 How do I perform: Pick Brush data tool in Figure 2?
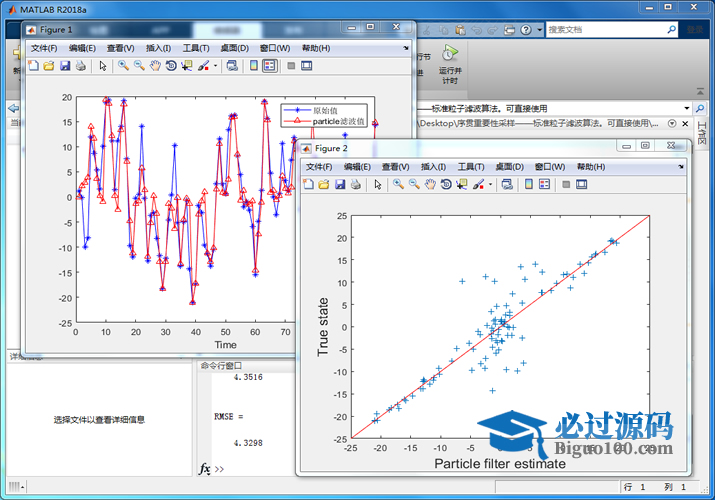(478, 184)
